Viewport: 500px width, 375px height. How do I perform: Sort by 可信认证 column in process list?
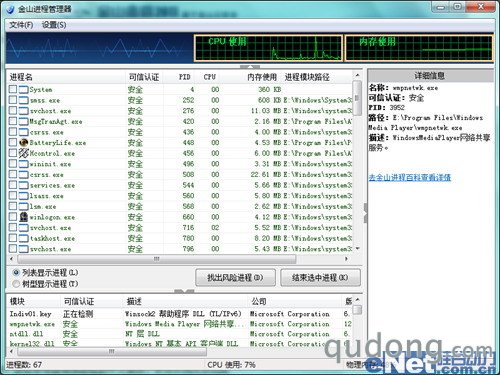click(x=144, y=77)
